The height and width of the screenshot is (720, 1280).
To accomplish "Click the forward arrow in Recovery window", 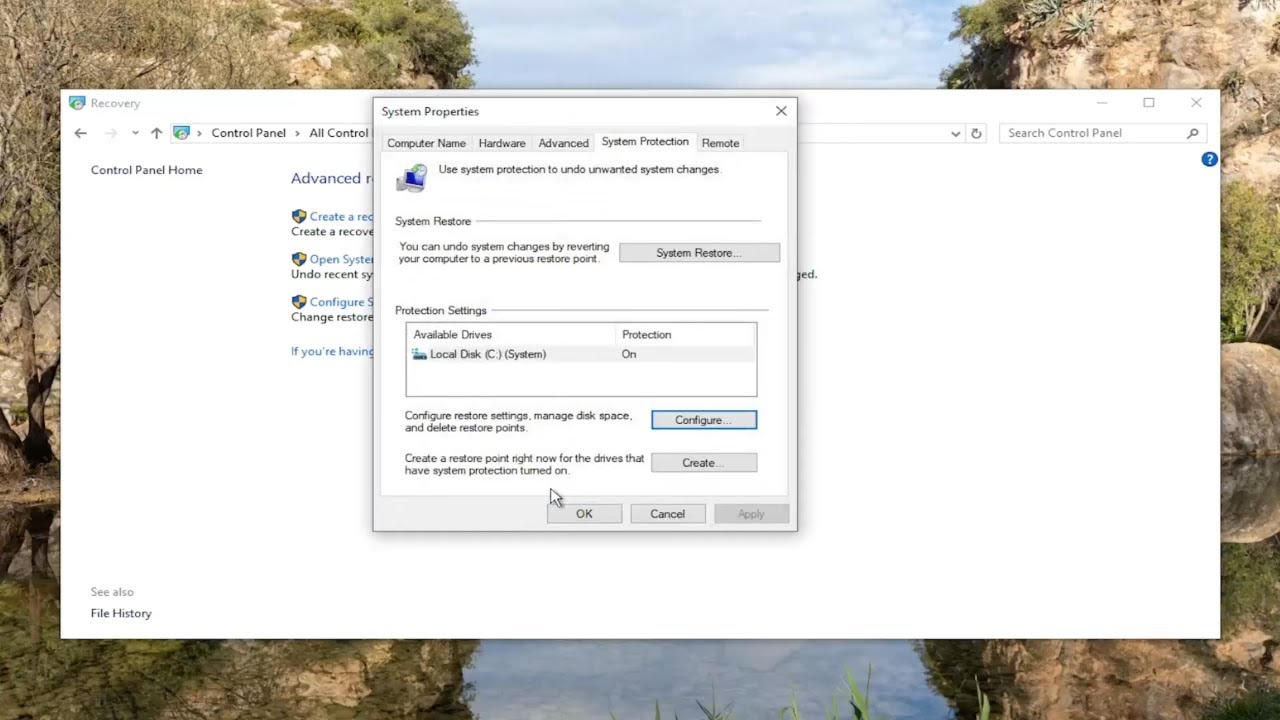I will (111, 133).
